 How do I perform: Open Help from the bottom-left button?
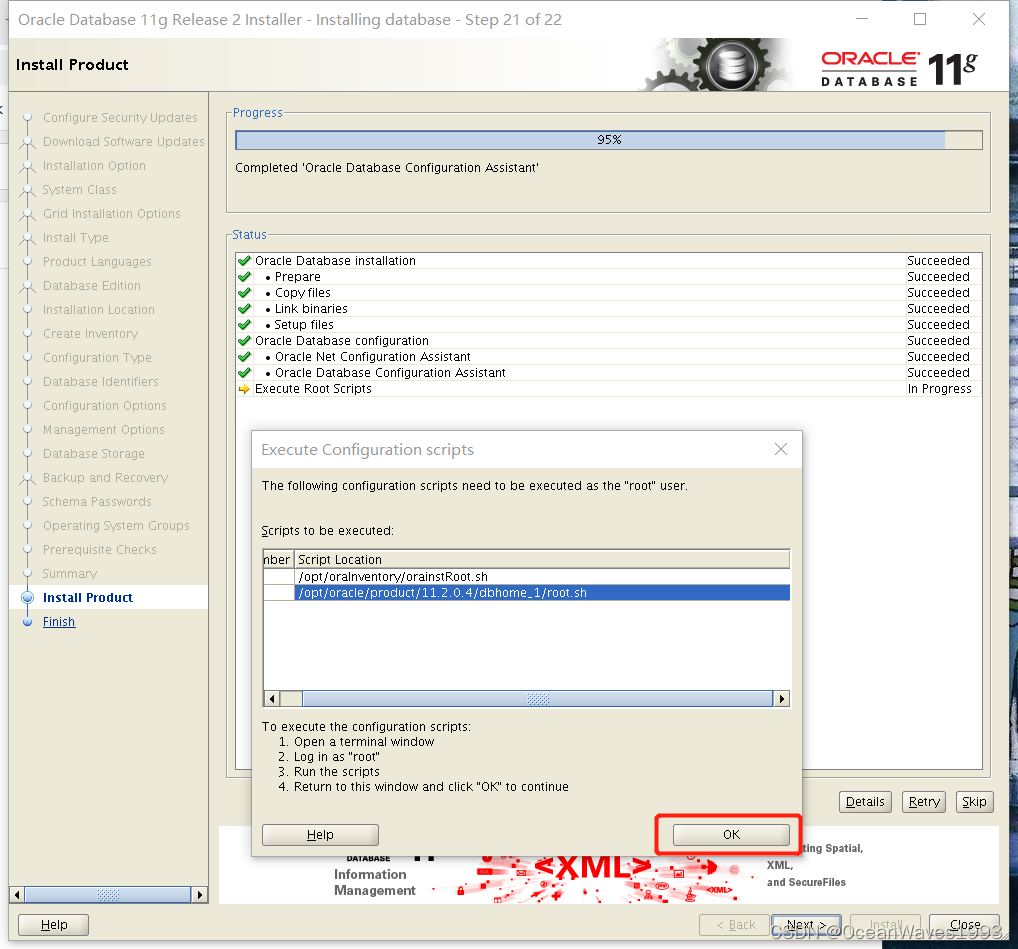[52, 924]
